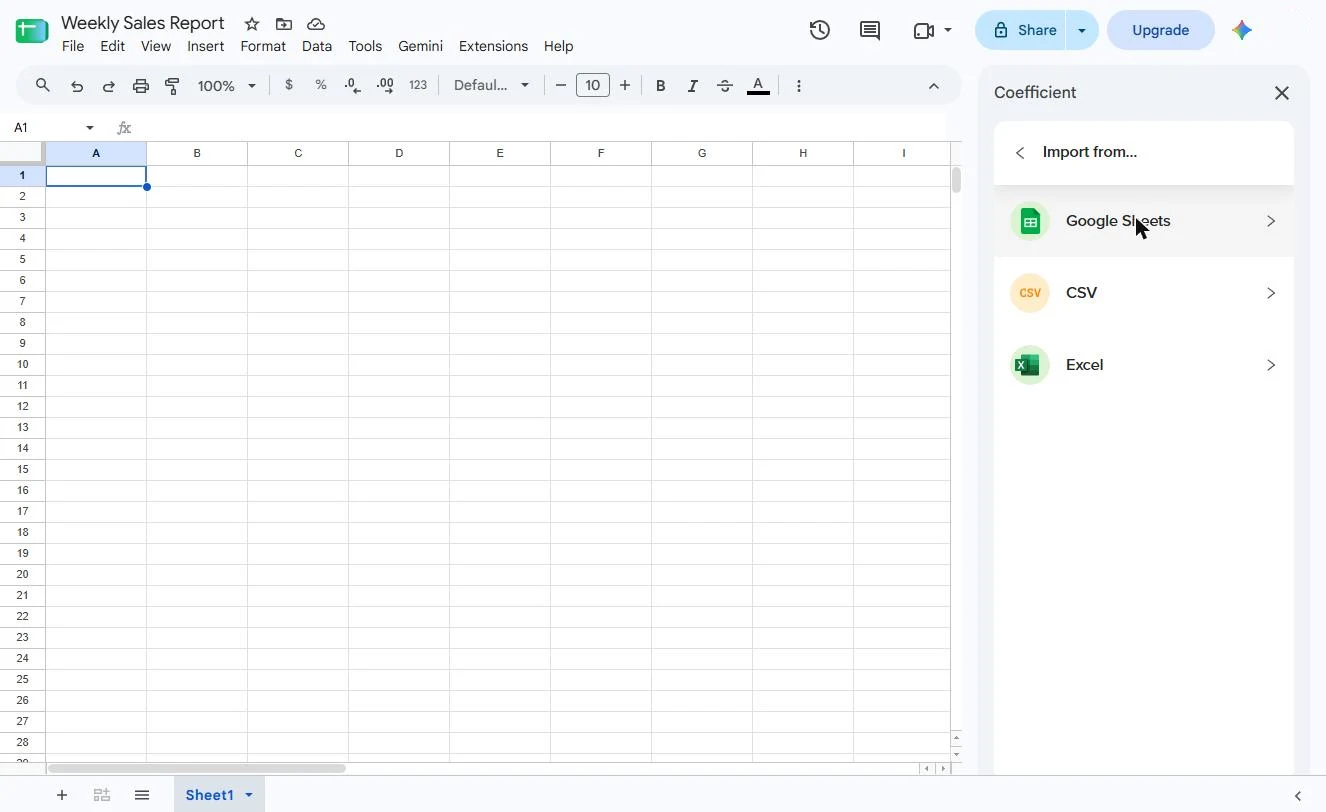Increase decimal places
Image resolution: width=1326 pixels, height=812 pixels.
[x=385, y=86]
